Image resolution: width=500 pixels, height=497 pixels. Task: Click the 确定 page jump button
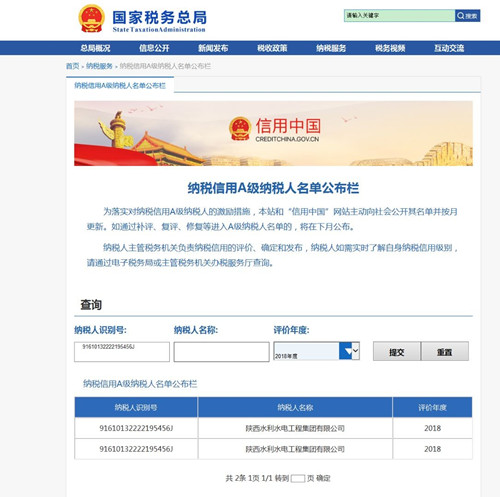(323, 478)
